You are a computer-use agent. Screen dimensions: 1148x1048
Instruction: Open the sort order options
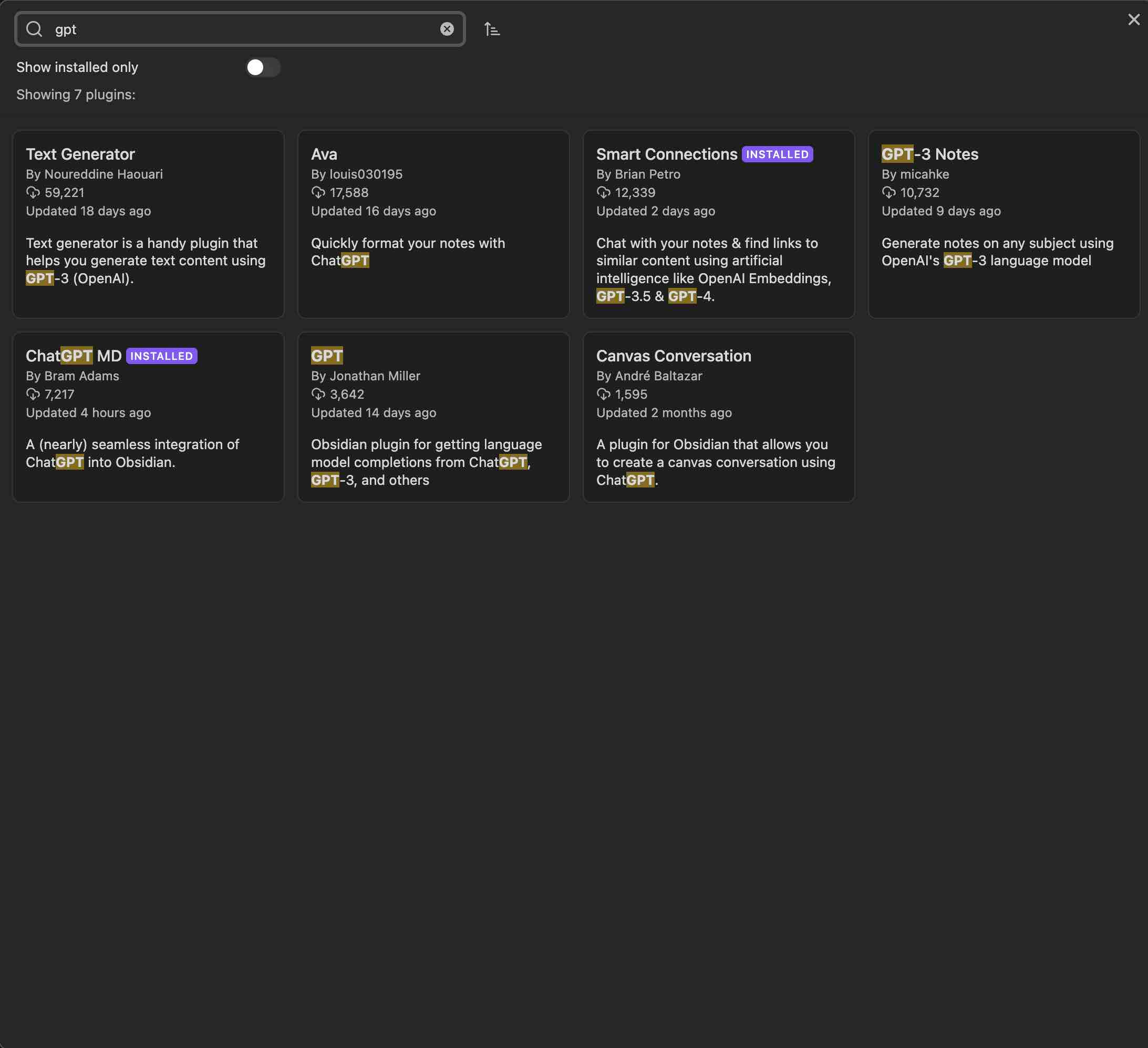tap(492, 29)
